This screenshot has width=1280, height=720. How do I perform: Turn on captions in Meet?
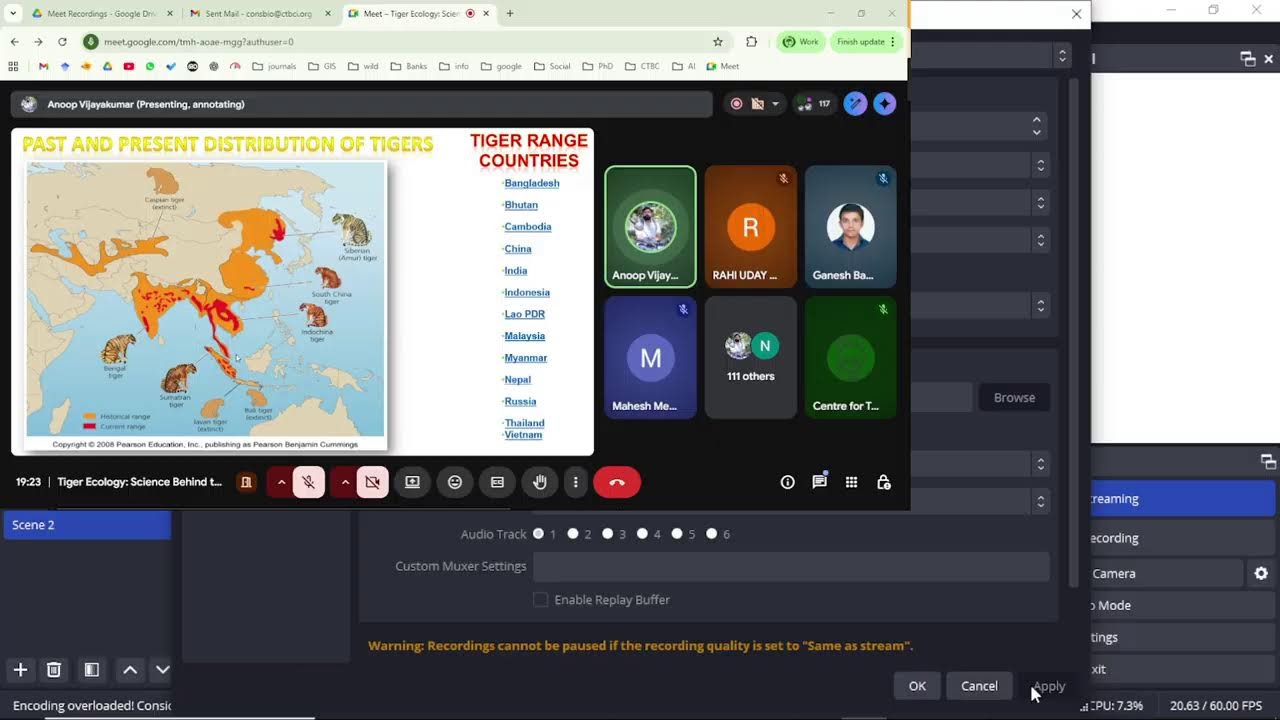pyautogui.click(x=497, y=482)
